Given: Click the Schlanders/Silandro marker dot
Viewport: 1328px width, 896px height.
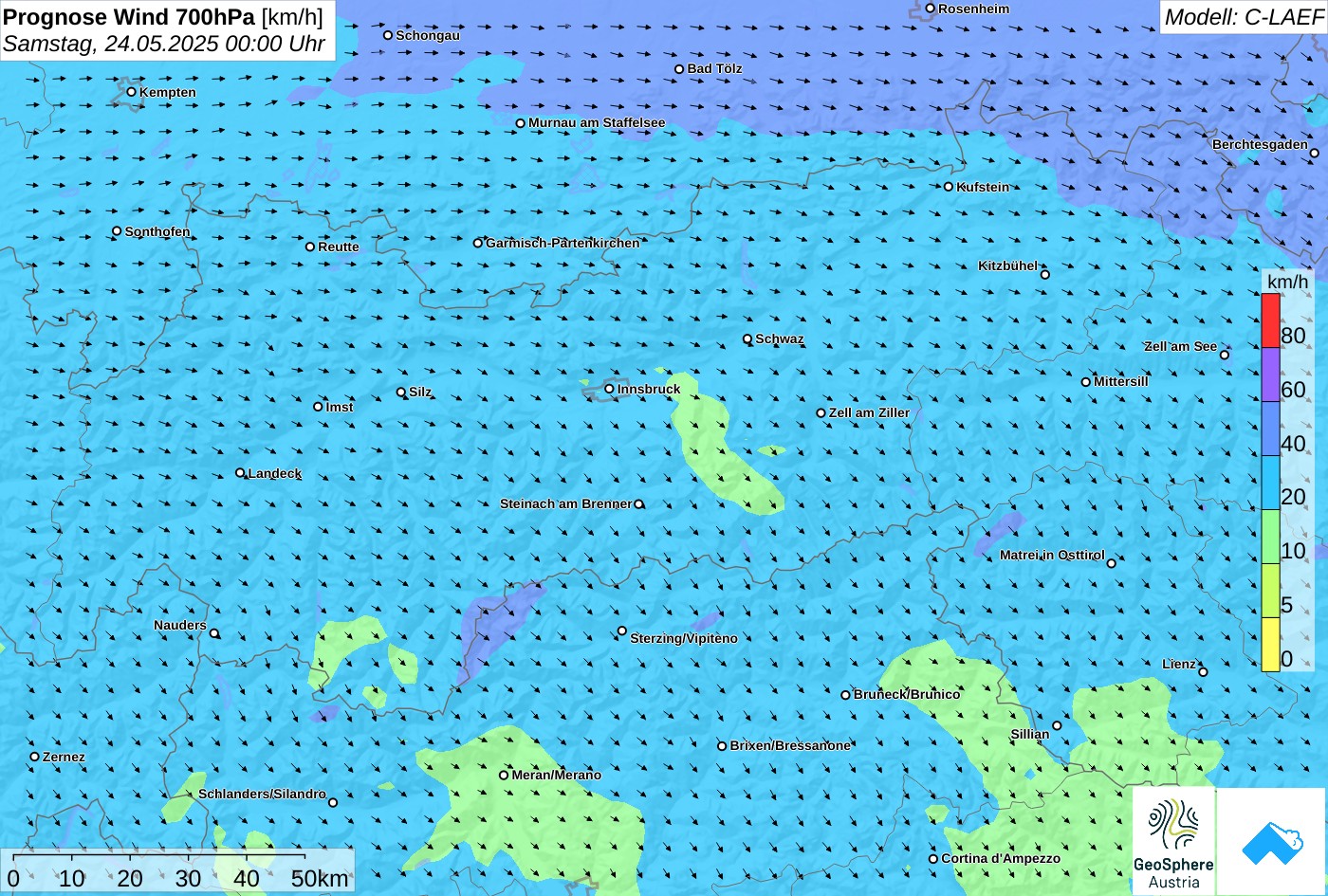Looking at the screenshot, I should tap(333, 802).
